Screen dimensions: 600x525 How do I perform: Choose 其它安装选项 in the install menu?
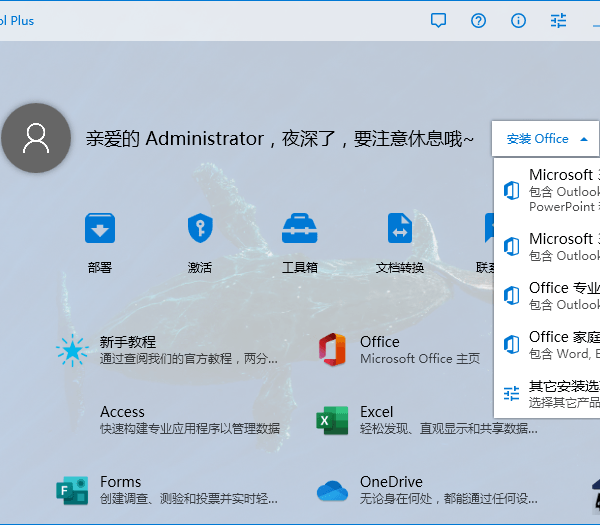coord(548,393)
